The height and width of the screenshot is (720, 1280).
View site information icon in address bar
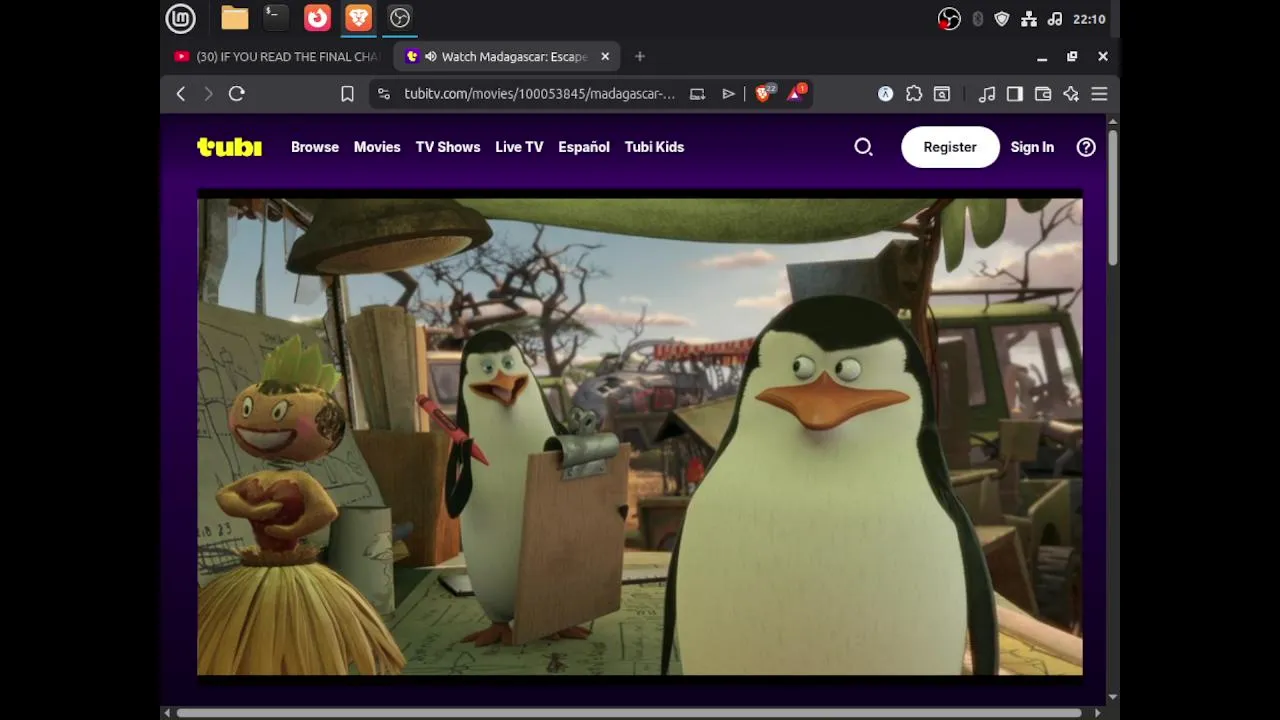click(383, 94)
